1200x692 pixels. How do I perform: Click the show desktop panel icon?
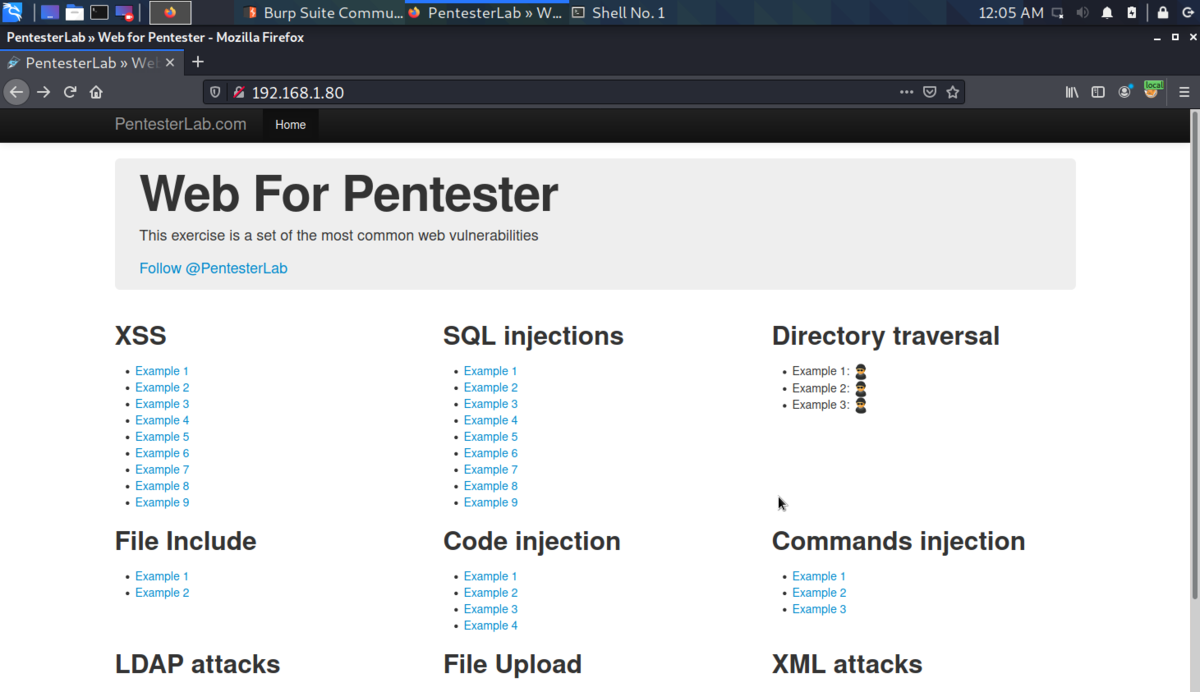[50, 13]
